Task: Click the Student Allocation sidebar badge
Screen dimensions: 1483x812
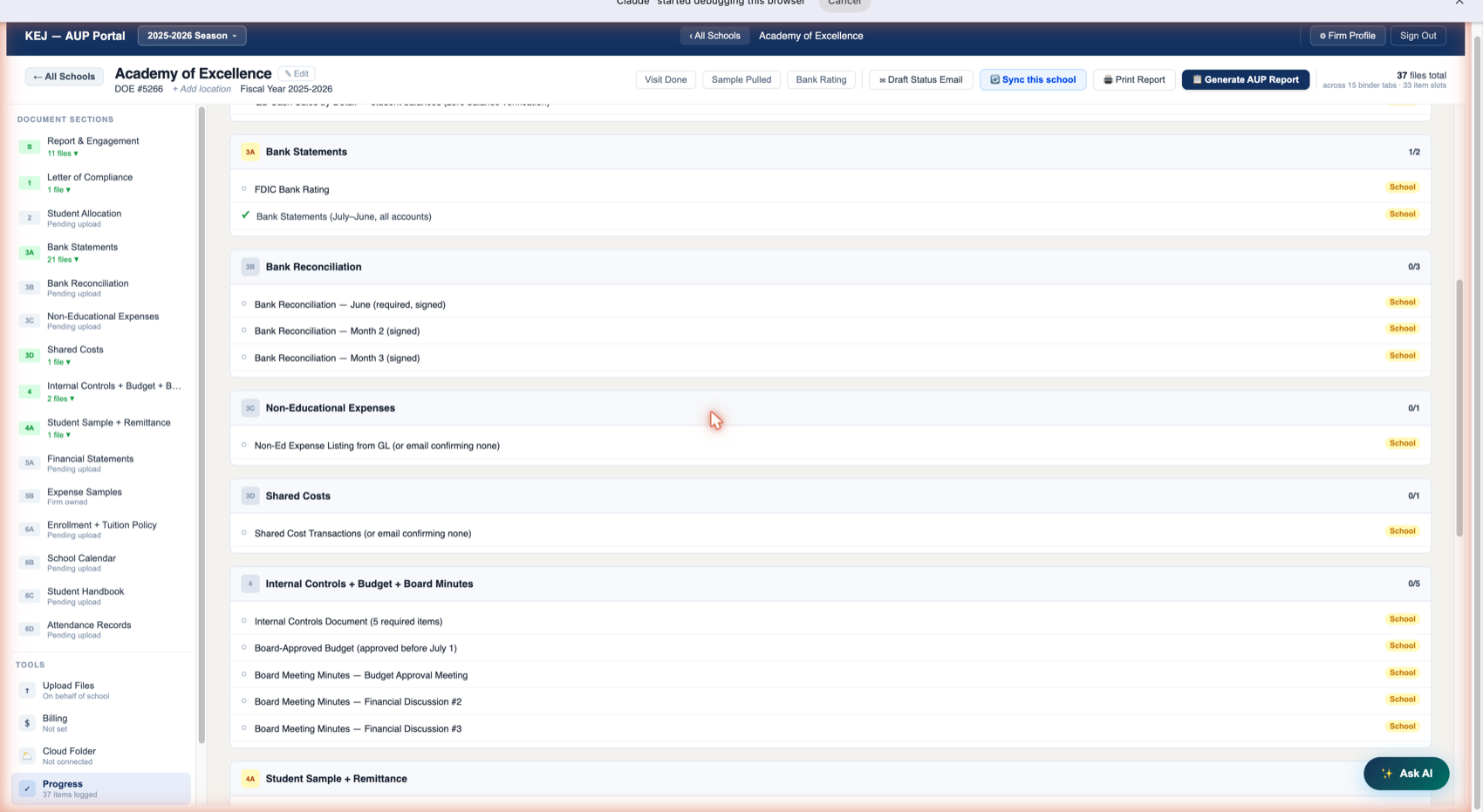Action: pyautogui.click(x=29, y=218)
